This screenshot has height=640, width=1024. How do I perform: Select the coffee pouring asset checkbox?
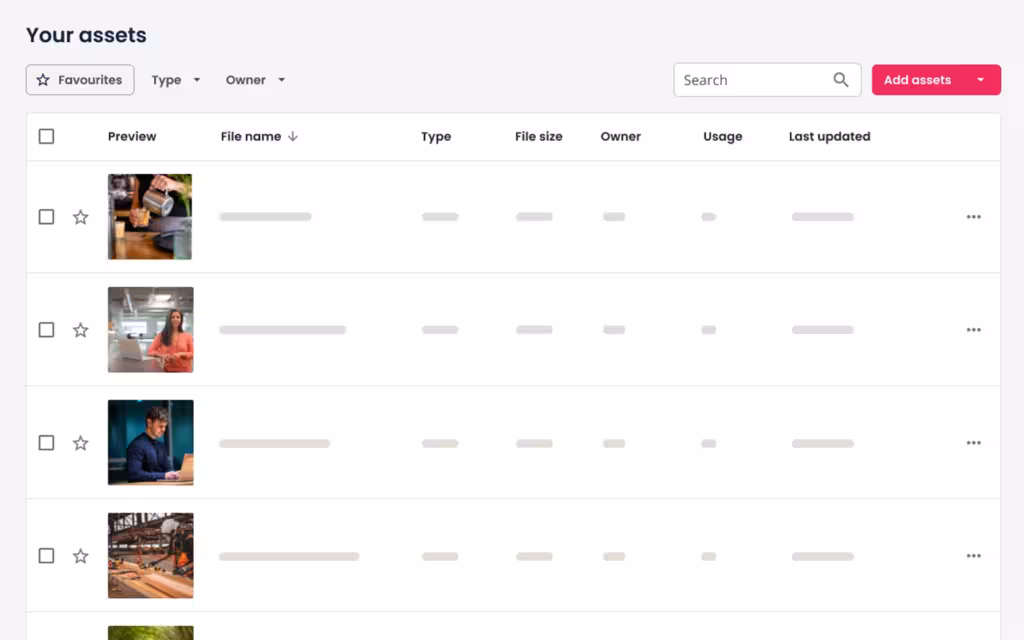point(46,217)
